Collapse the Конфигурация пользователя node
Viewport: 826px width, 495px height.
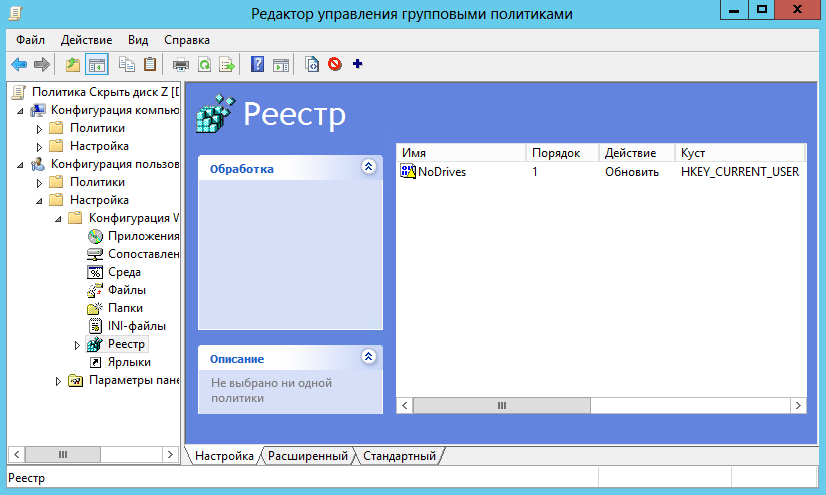[20, 165]
